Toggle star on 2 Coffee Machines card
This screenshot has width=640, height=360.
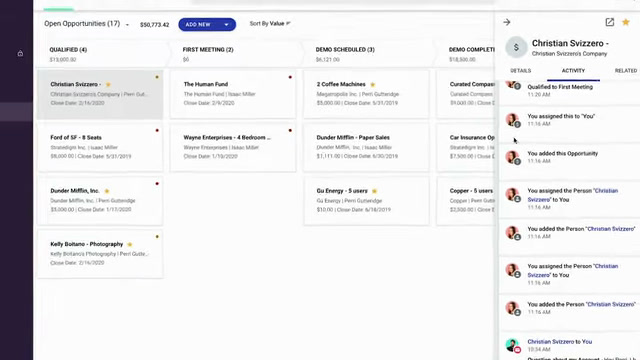point(373,84)
